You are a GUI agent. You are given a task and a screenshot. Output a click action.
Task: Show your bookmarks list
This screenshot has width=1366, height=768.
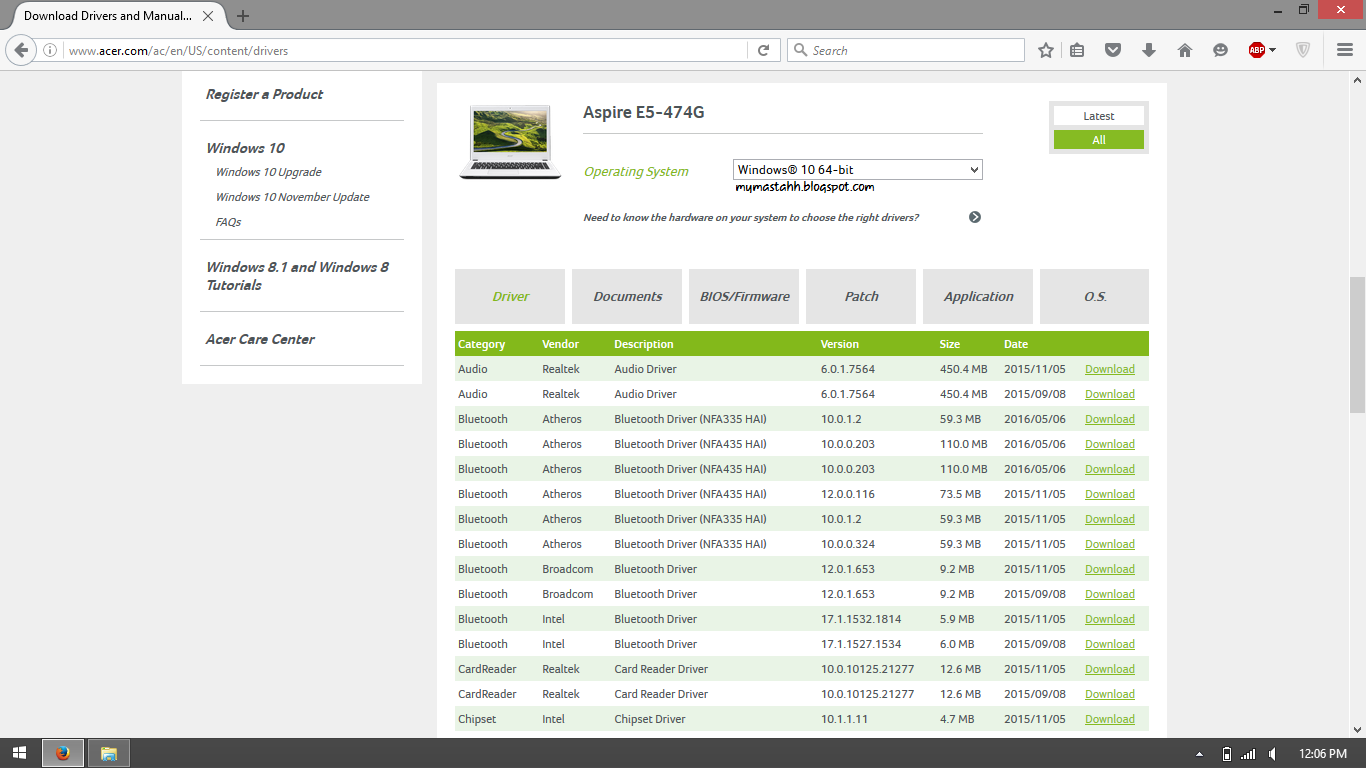coord(1077,50)
